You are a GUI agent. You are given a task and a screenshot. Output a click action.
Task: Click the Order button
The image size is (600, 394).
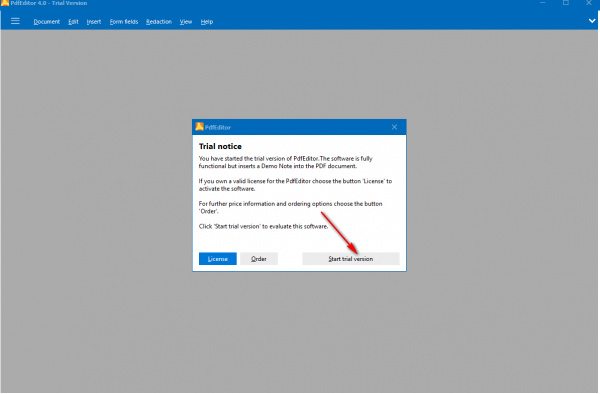coord(259,259)
